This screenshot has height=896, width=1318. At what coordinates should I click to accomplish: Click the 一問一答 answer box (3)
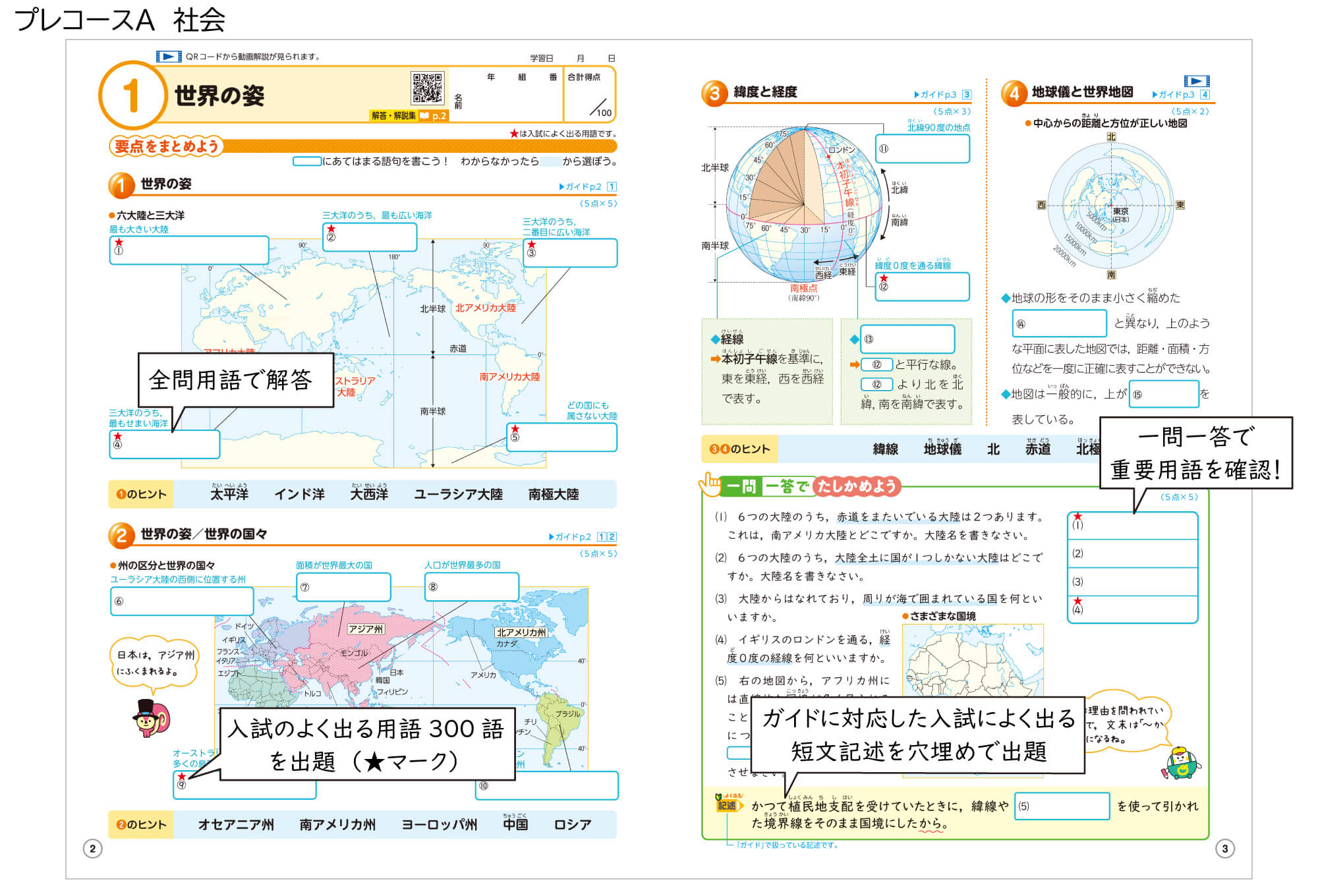[1133, 582]
